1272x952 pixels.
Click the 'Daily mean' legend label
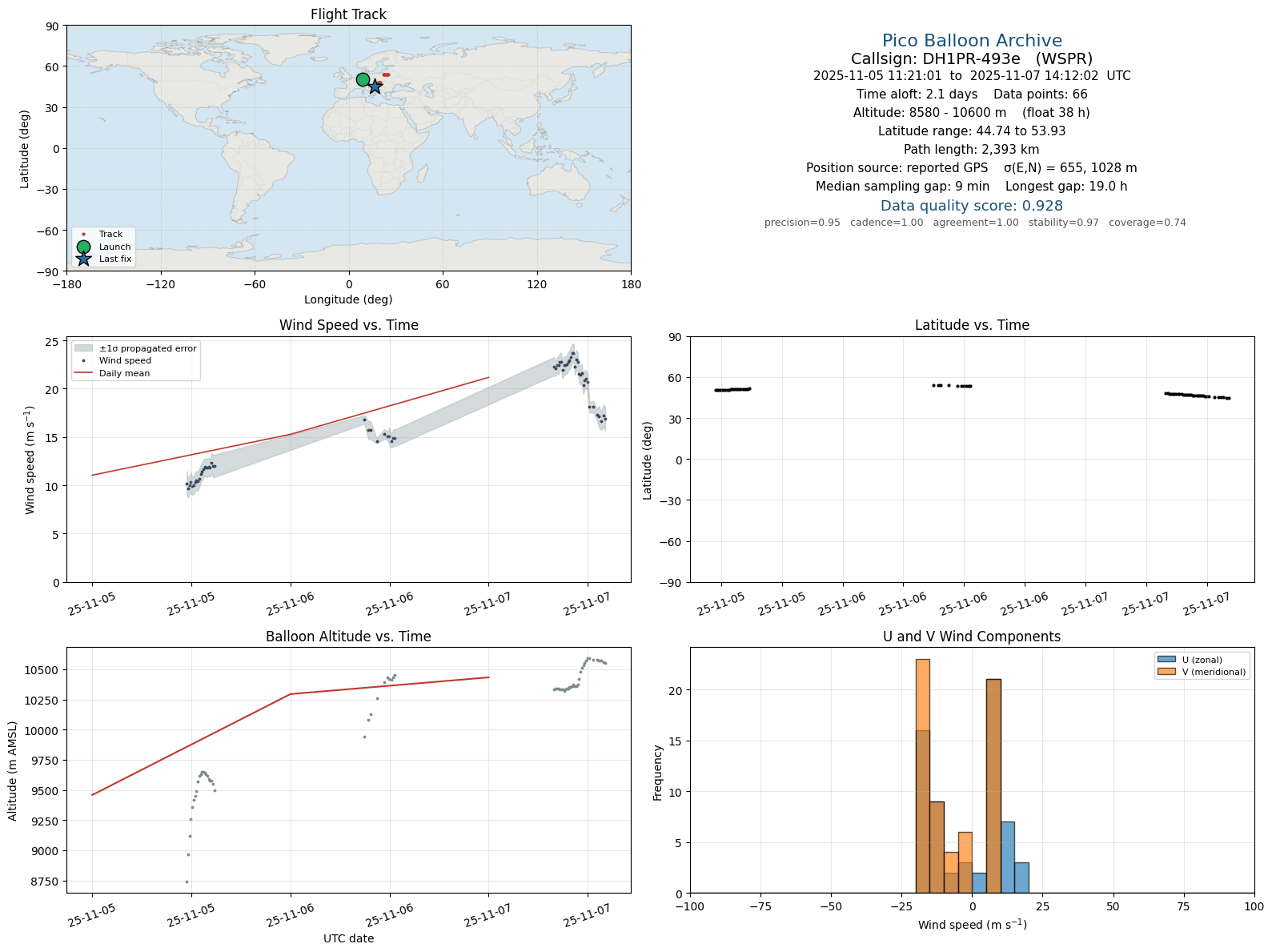point(124,374)
